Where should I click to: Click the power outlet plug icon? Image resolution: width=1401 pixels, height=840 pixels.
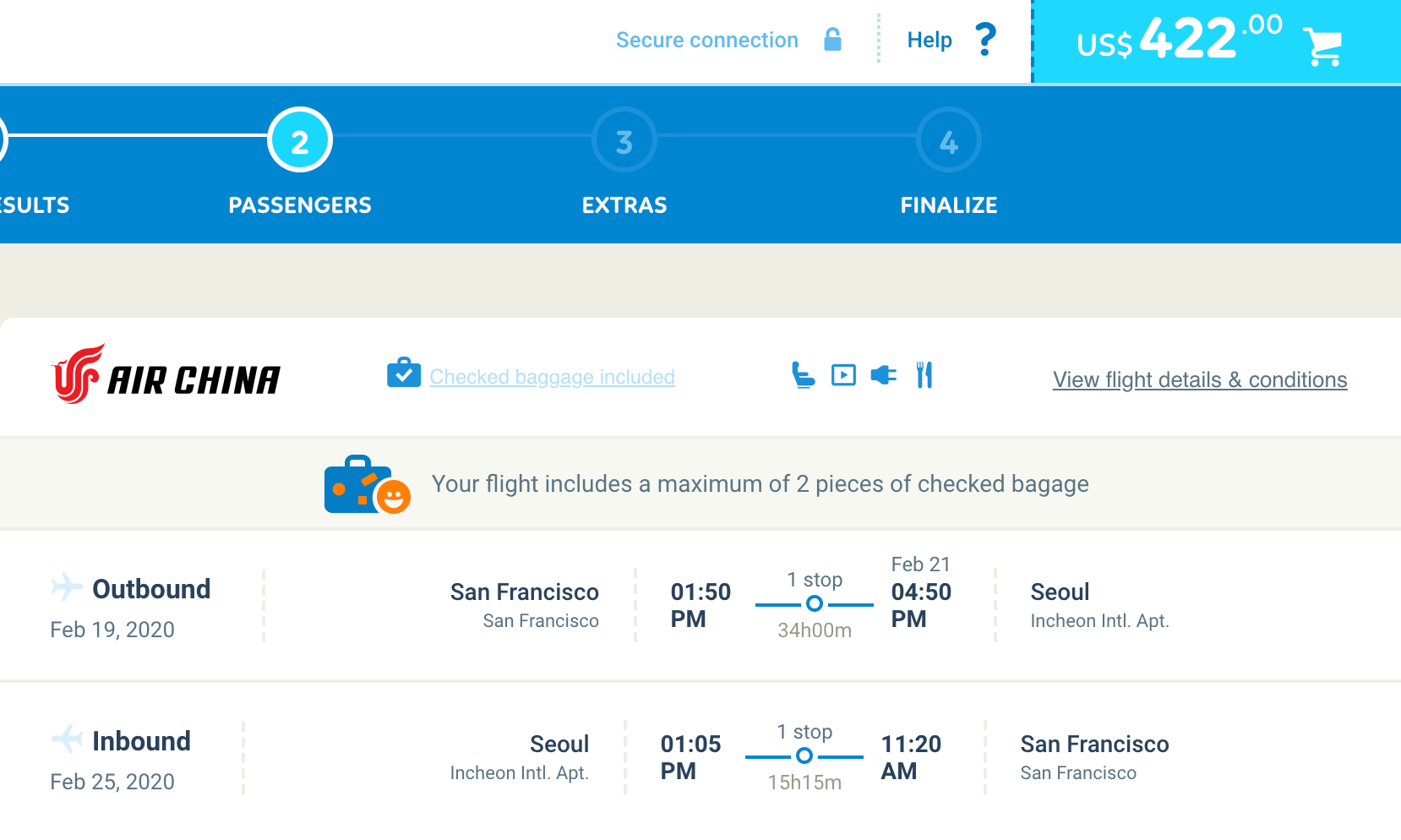point(884,374)
